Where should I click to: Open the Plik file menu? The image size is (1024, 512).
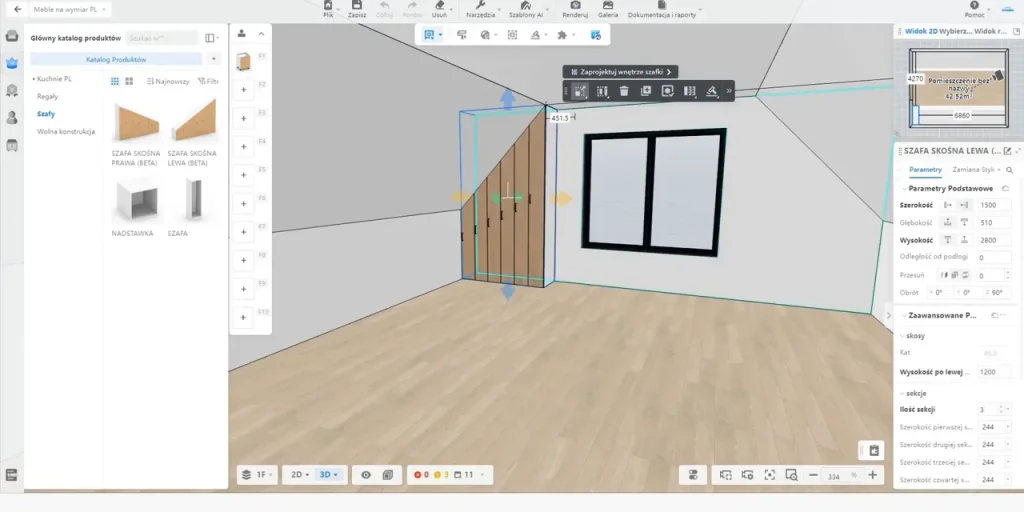point(328,9)
